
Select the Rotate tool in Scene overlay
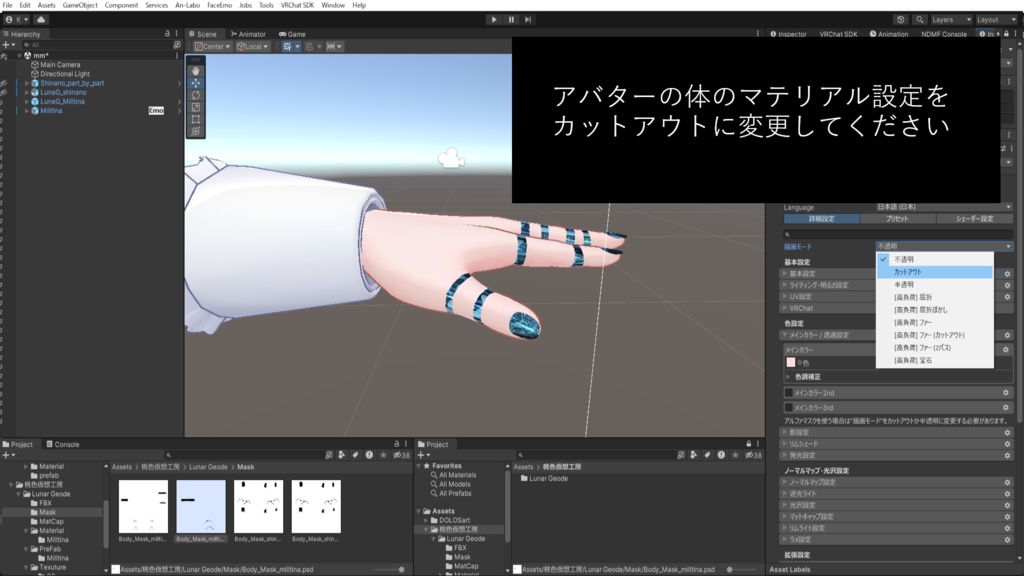click(195, 95)
